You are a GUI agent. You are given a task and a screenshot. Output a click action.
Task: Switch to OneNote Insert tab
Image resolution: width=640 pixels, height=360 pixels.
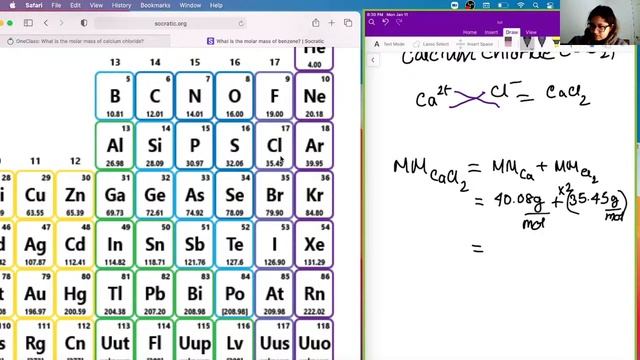491,32
